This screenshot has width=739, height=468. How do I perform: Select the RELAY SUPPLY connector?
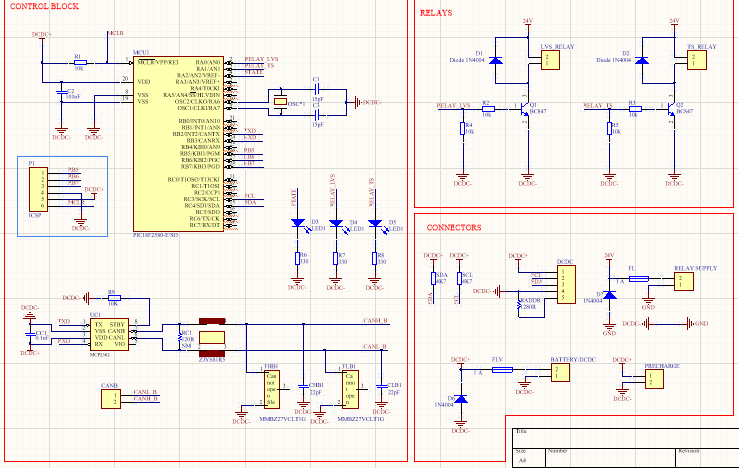[684, 281]
